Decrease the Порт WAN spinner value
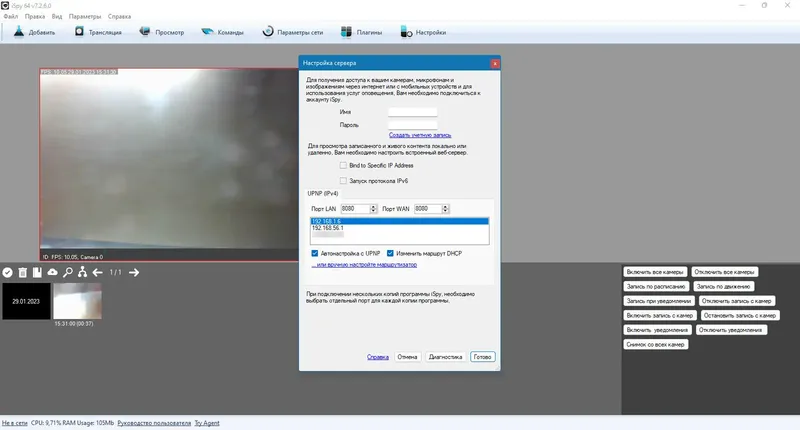This screenshot has height=430, width=800. [445, 211]
